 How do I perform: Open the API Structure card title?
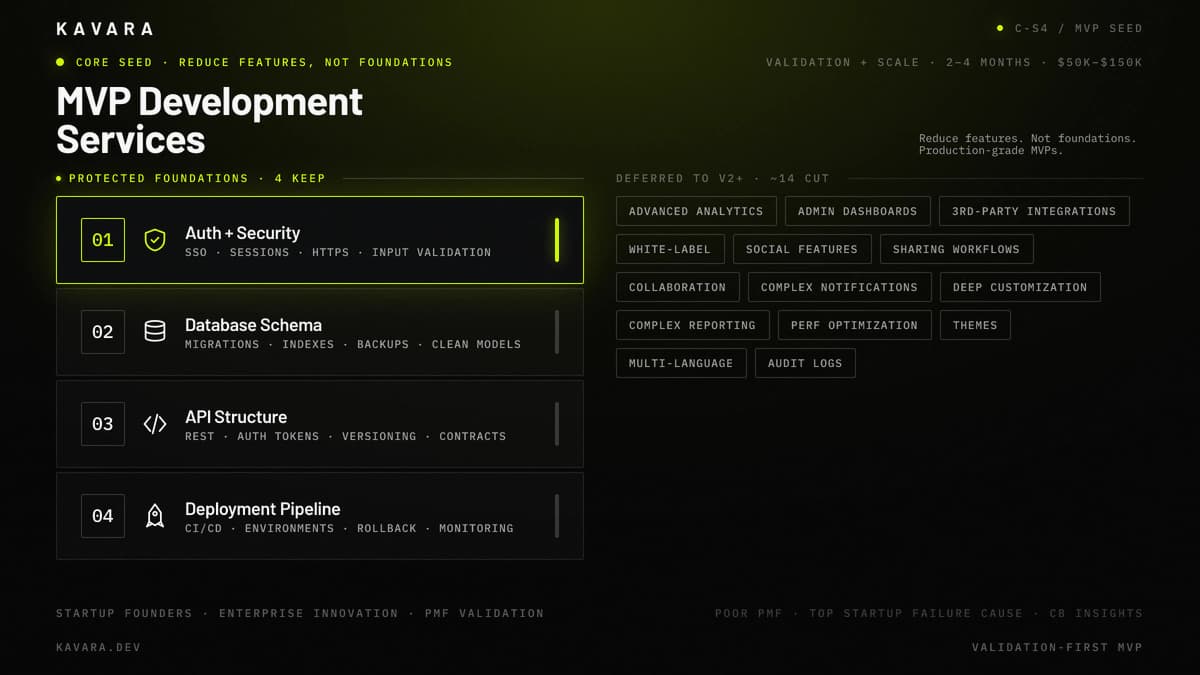pyautogui.click(x=236, y=417)
